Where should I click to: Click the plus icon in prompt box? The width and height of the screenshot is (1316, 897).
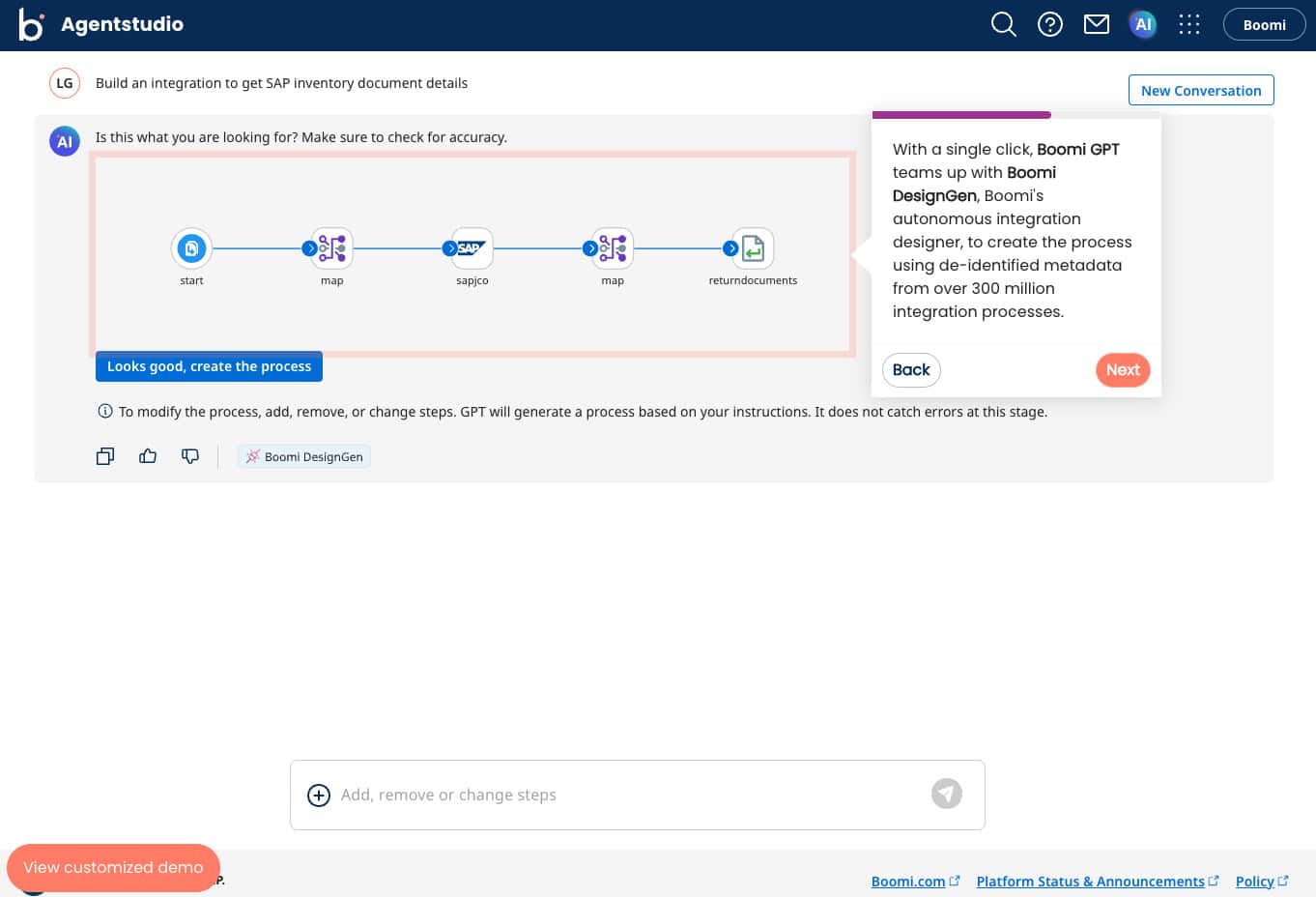[319, 796]
